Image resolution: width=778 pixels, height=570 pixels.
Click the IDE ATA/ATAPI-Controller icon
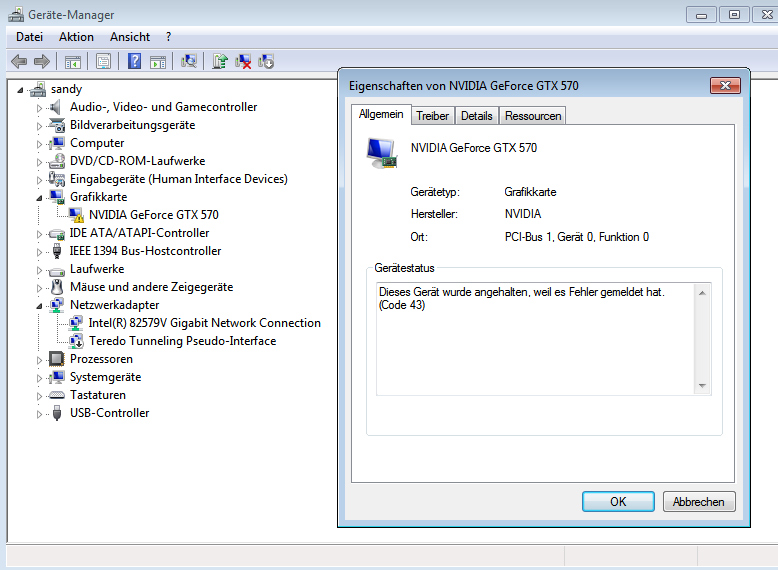[57, 233]
